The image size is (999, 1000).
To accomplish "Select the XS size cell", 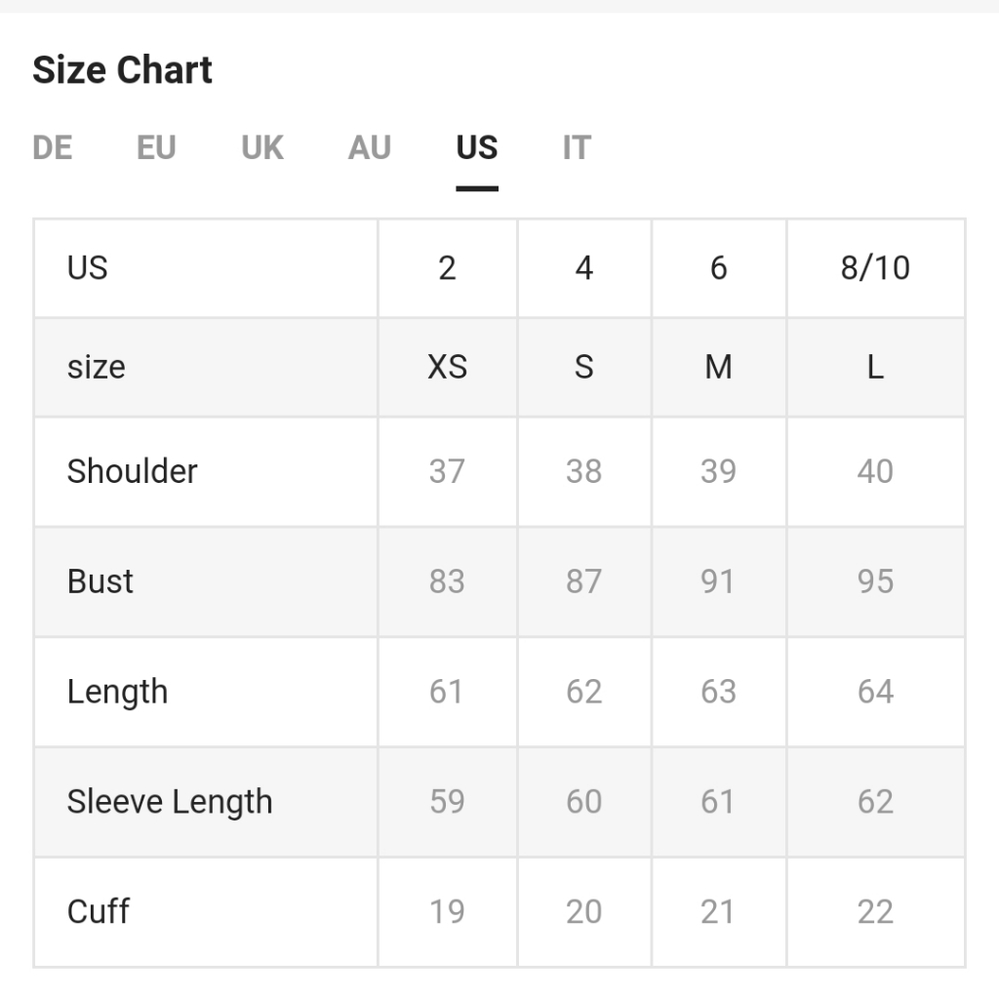I will click(447, 367).
